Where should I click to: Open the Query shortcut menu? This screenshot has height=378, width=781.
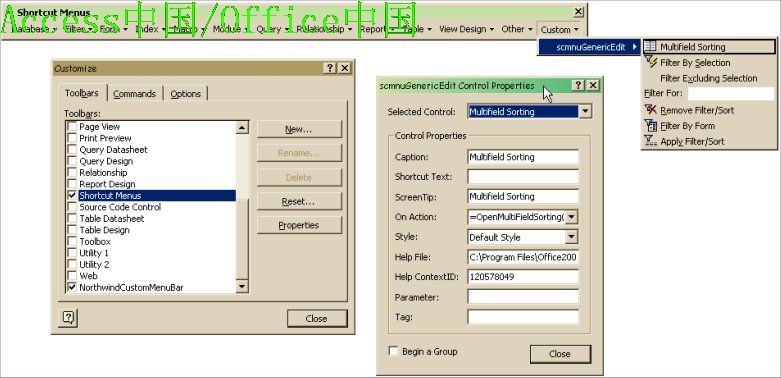pyautogui.click(x=272, y=29)
